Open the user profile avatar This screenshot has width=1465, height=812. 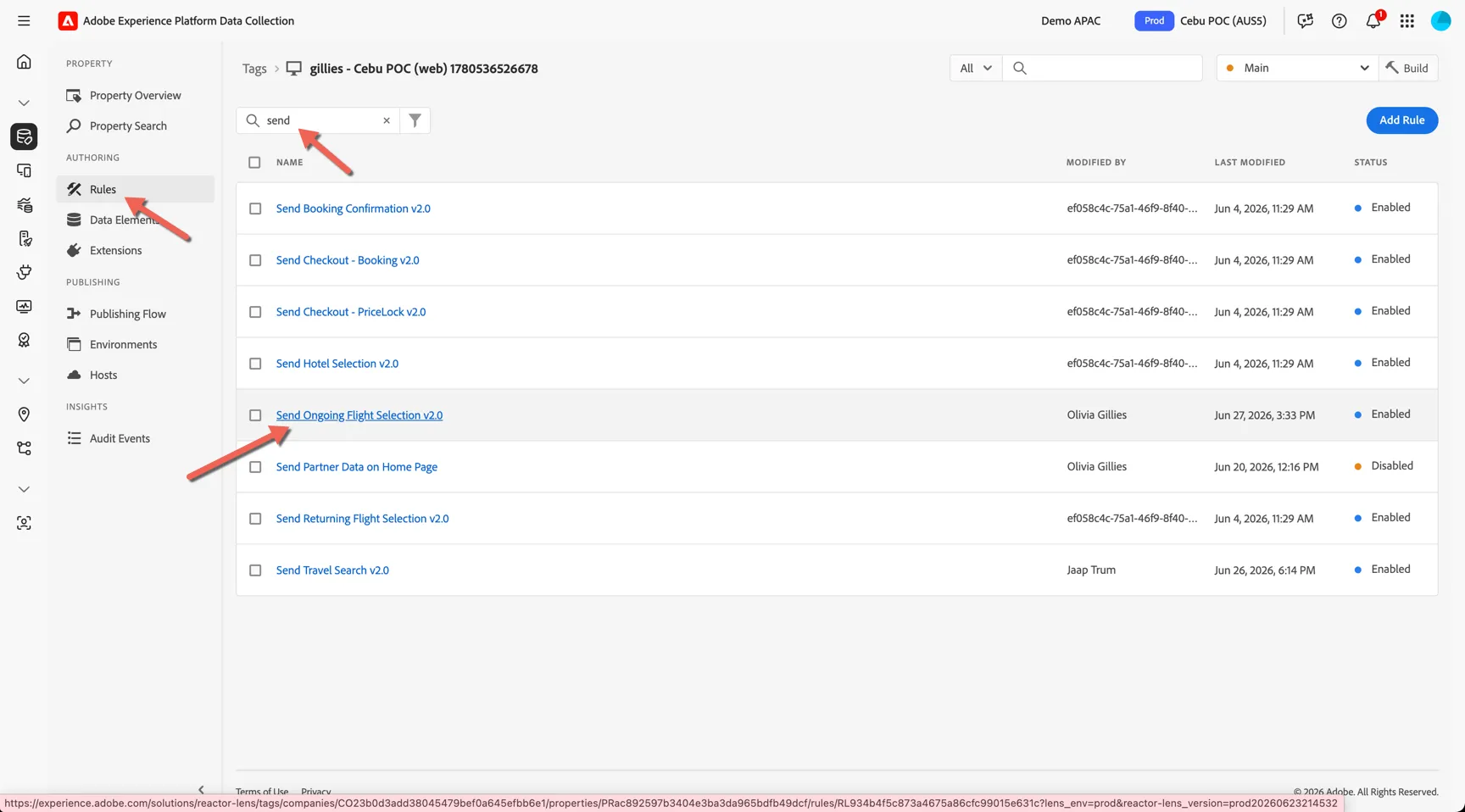click(x=1440, y=21)
